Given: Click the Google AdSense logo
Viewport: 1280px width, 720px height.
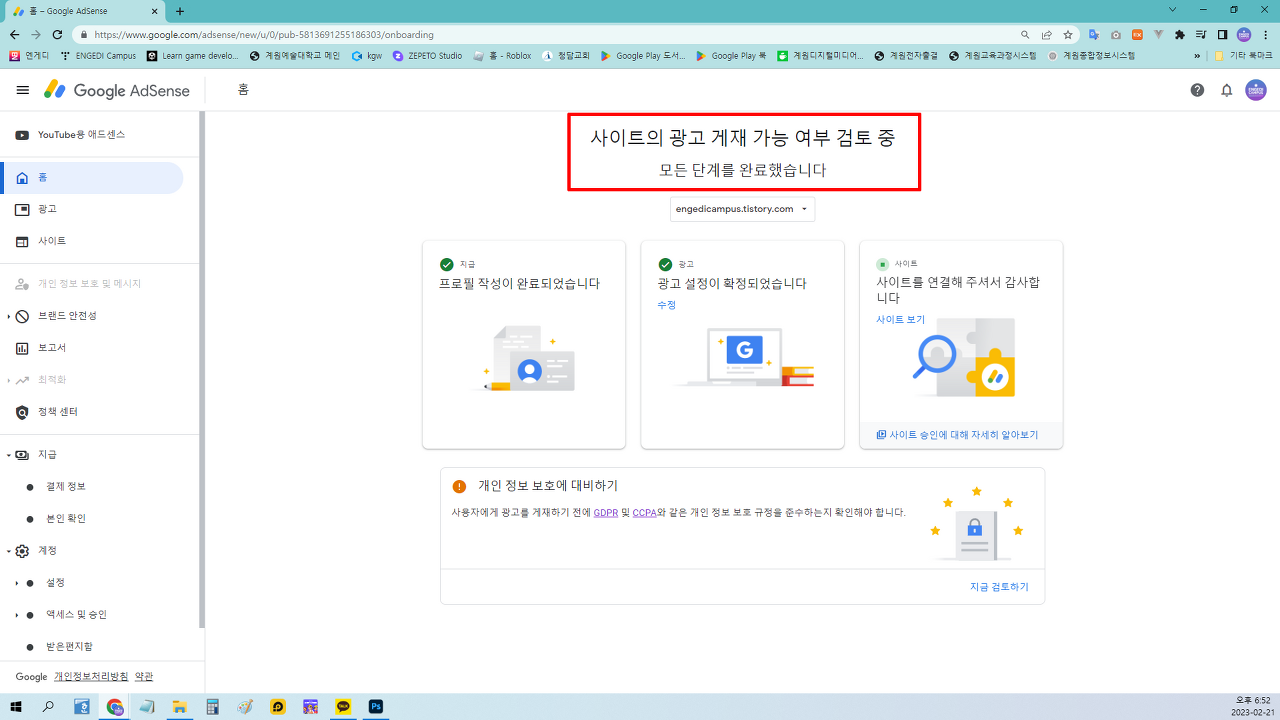Looking at the screenshot, I should pos(117,90).
